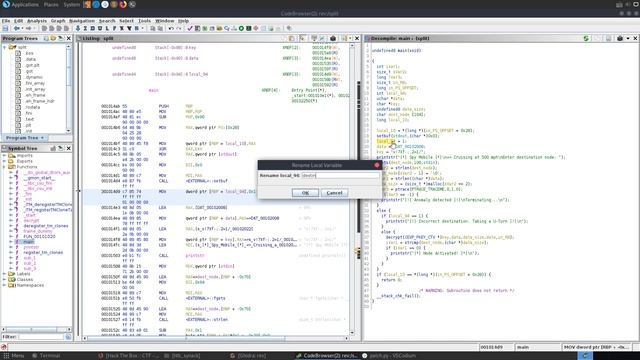Open the File menu
The width and height of the screenshot is (640, 360).
point(6,21)
